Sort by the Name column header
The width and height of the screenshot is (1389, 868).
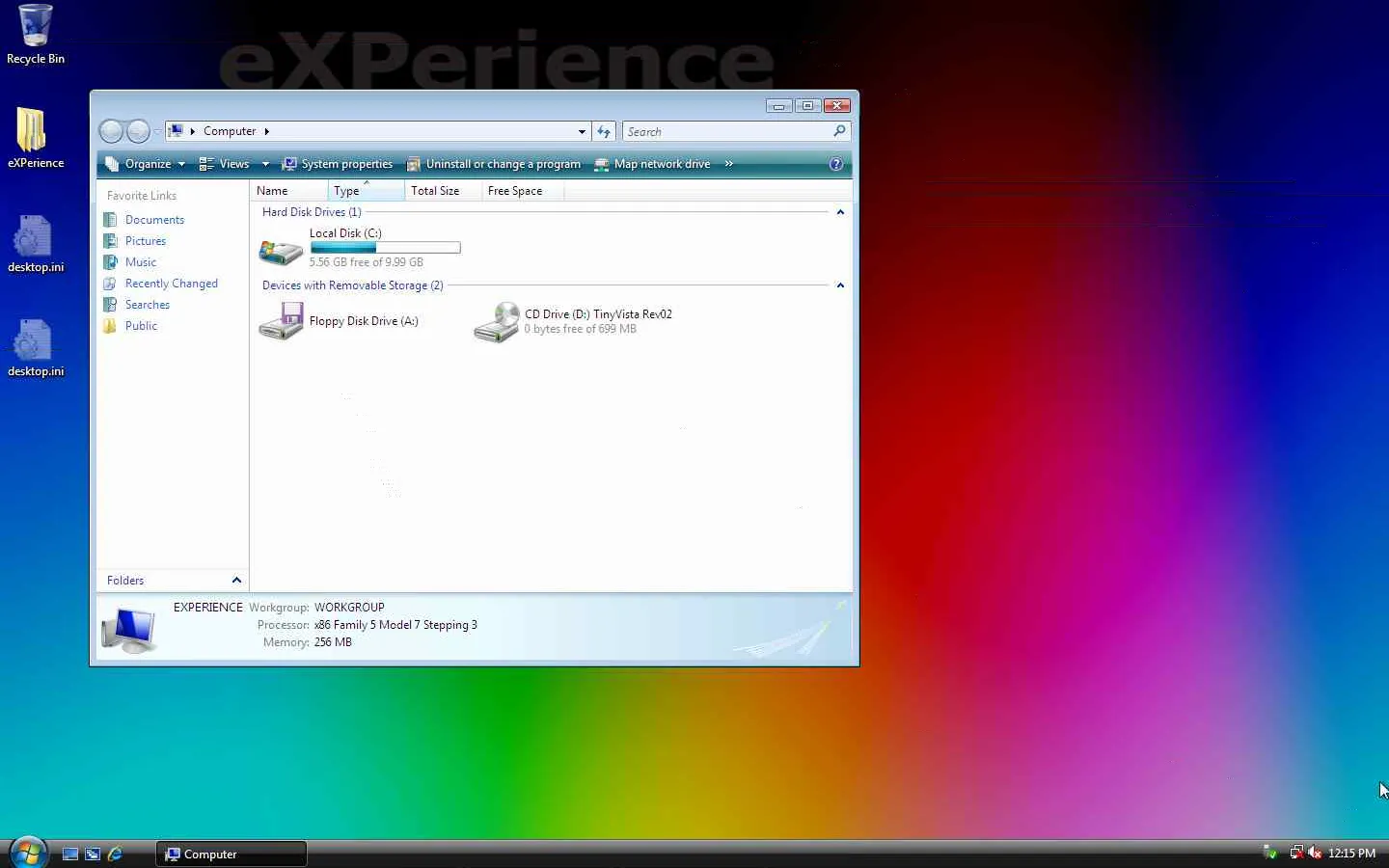(288, 191)
